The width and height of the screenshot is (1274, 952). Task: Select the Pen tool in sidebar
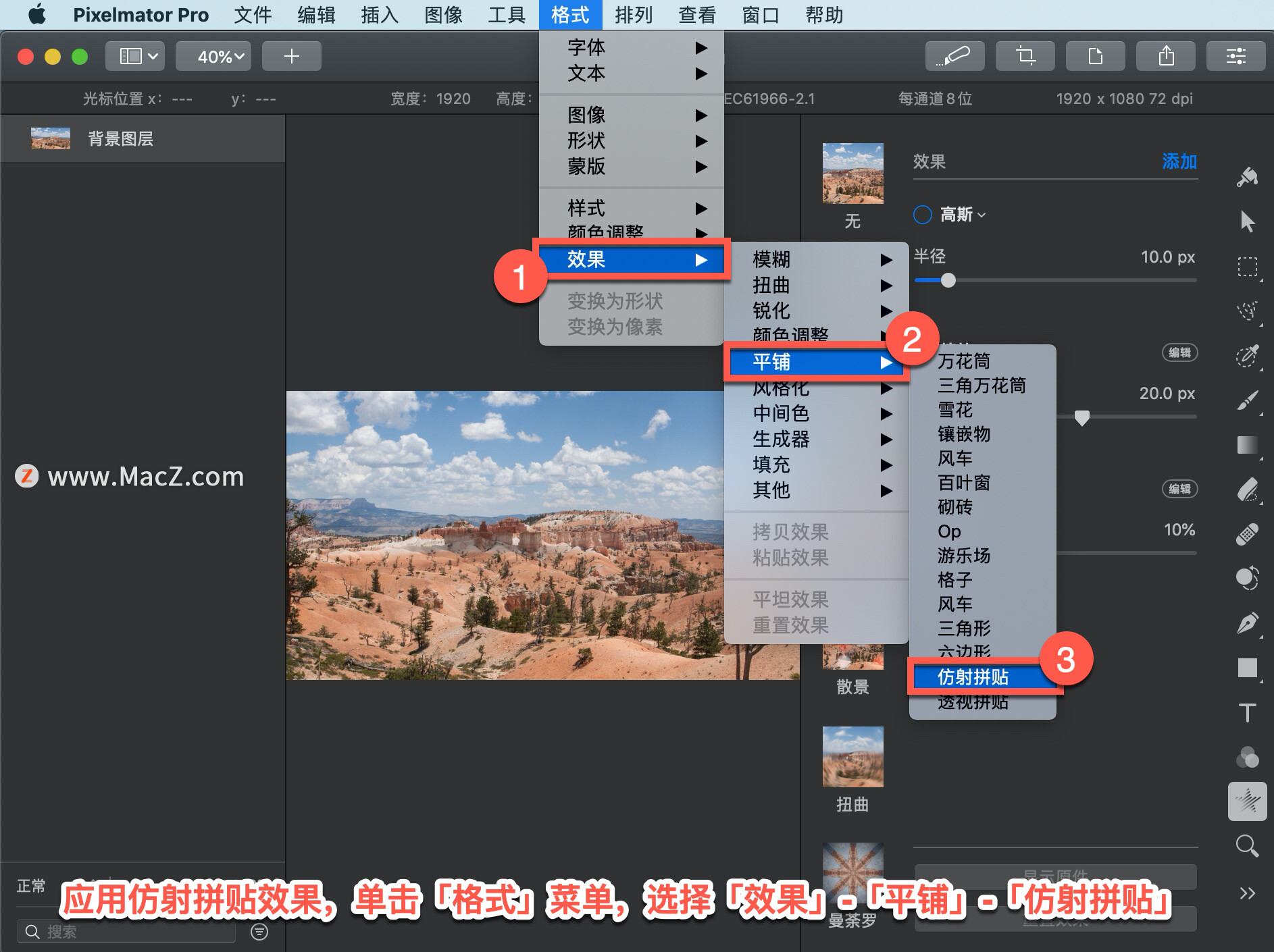[x=1247, y=623]
